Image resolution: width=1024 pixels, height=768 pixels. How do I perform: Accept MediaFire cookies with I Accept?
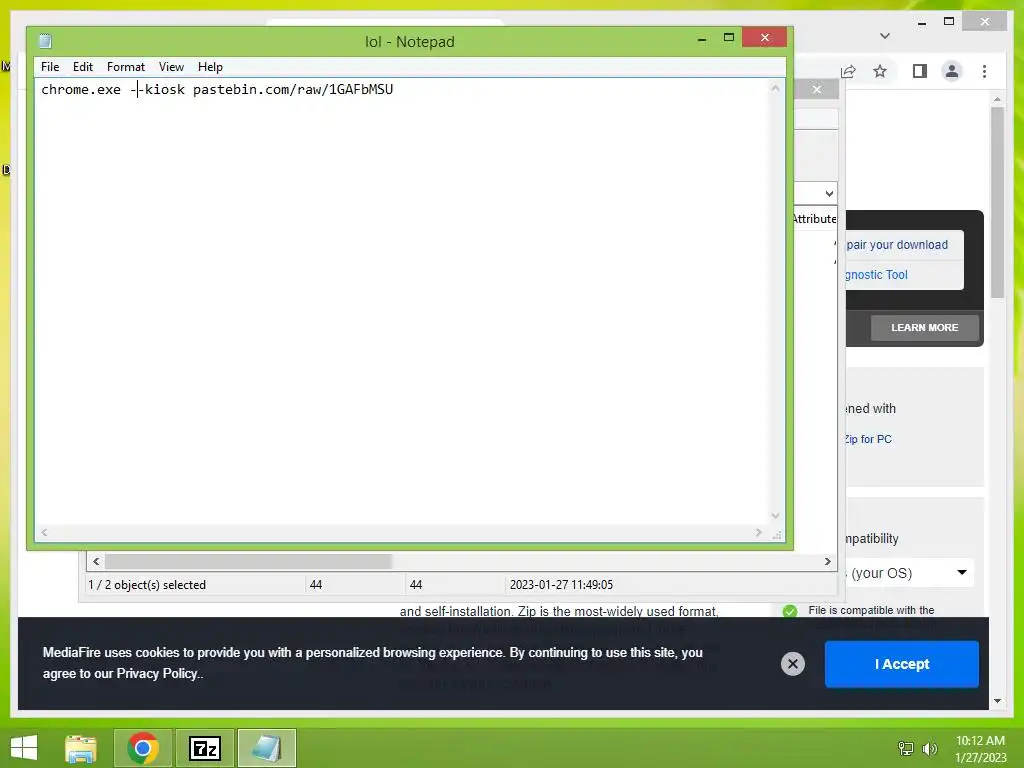901,664
